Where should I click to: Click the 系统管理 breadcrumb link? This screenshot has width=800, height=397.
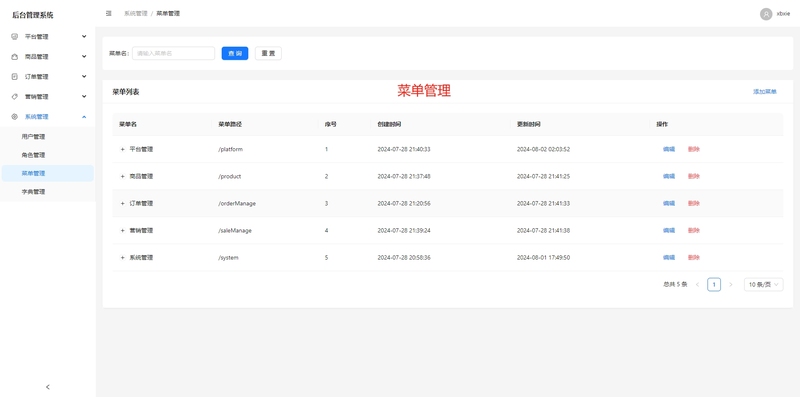[135, 14]
